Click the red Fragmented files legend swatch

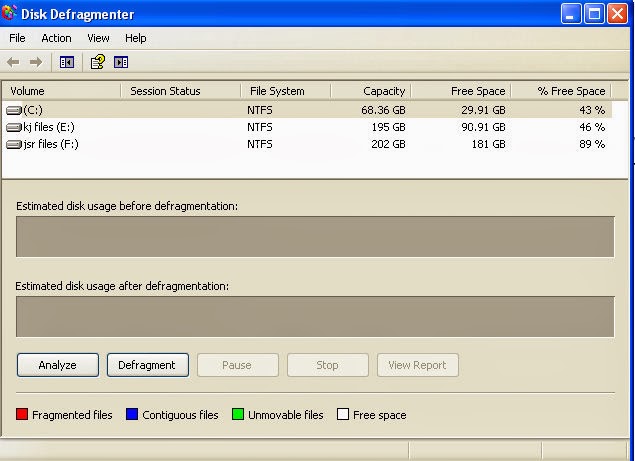[x=22, y=414]
